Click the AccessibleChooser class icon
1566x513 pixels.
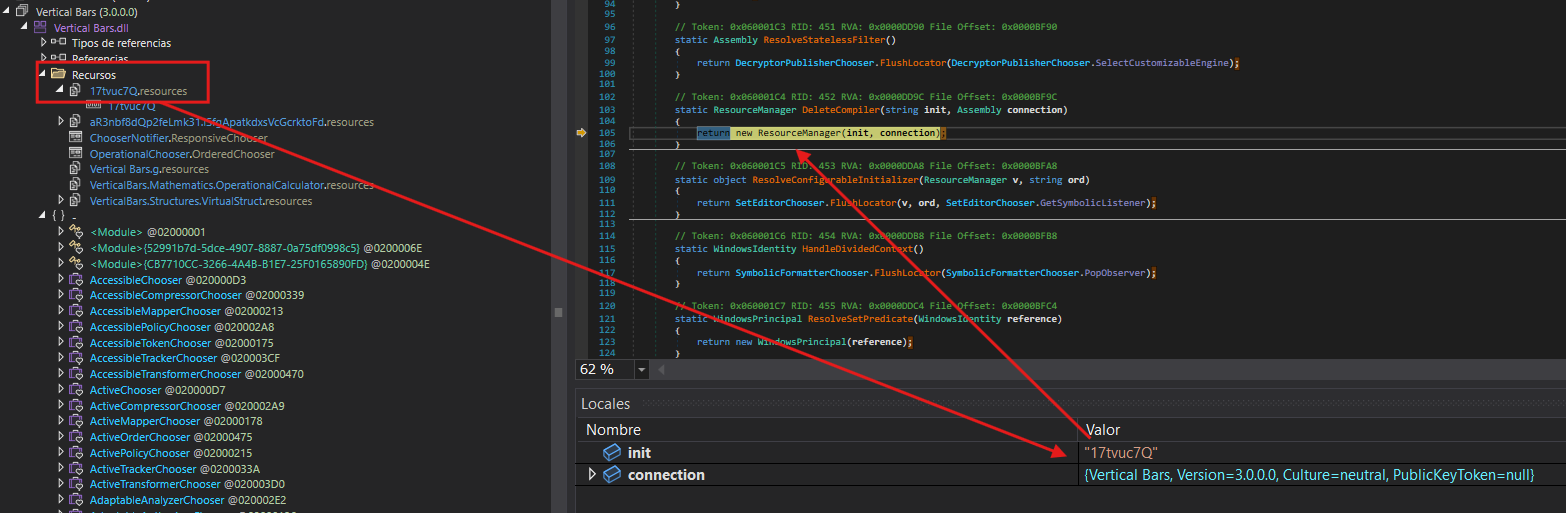[x=75, y=280]
